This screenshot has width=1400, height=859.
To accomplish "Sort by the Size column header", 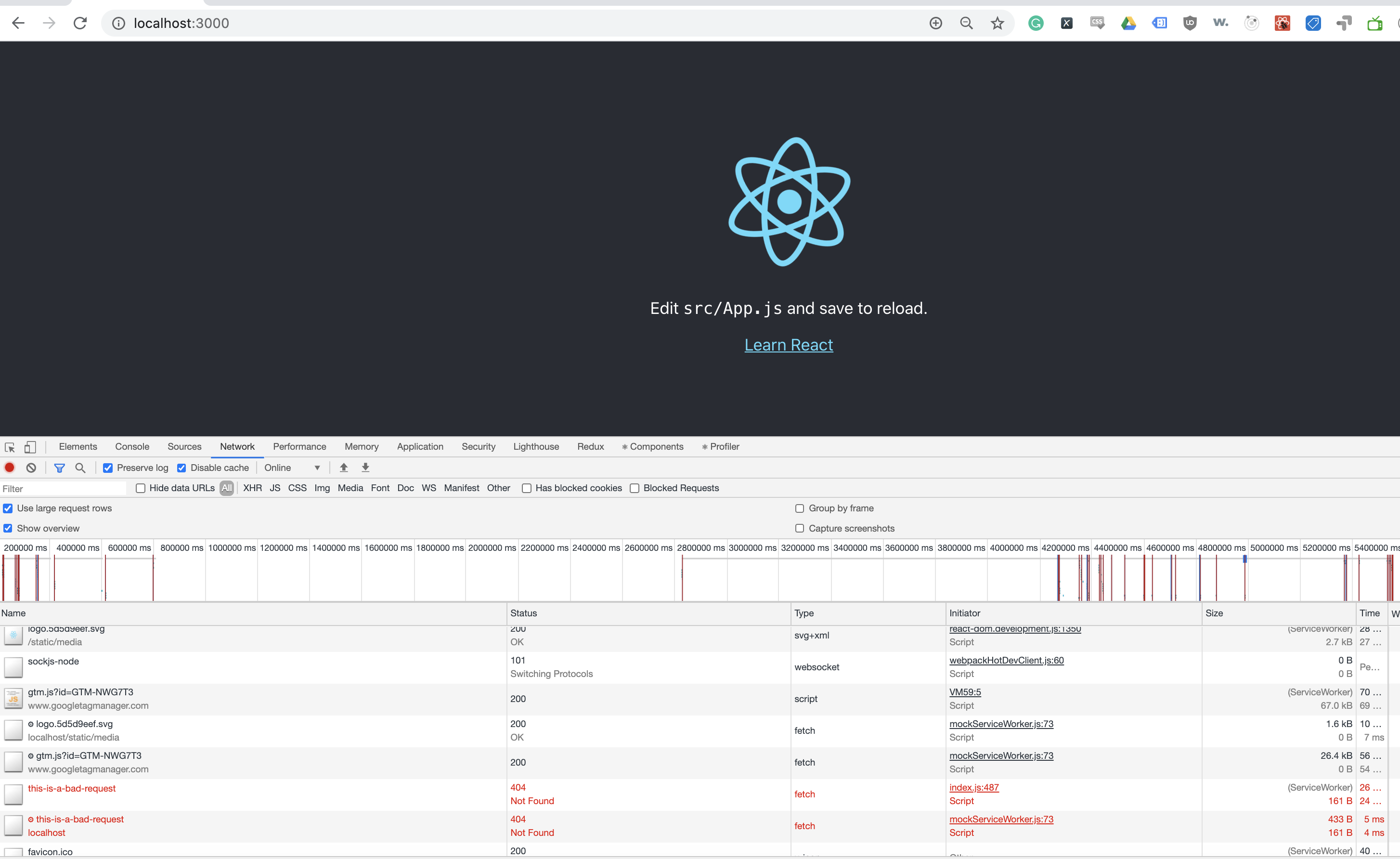I will tap(1278, 613).
